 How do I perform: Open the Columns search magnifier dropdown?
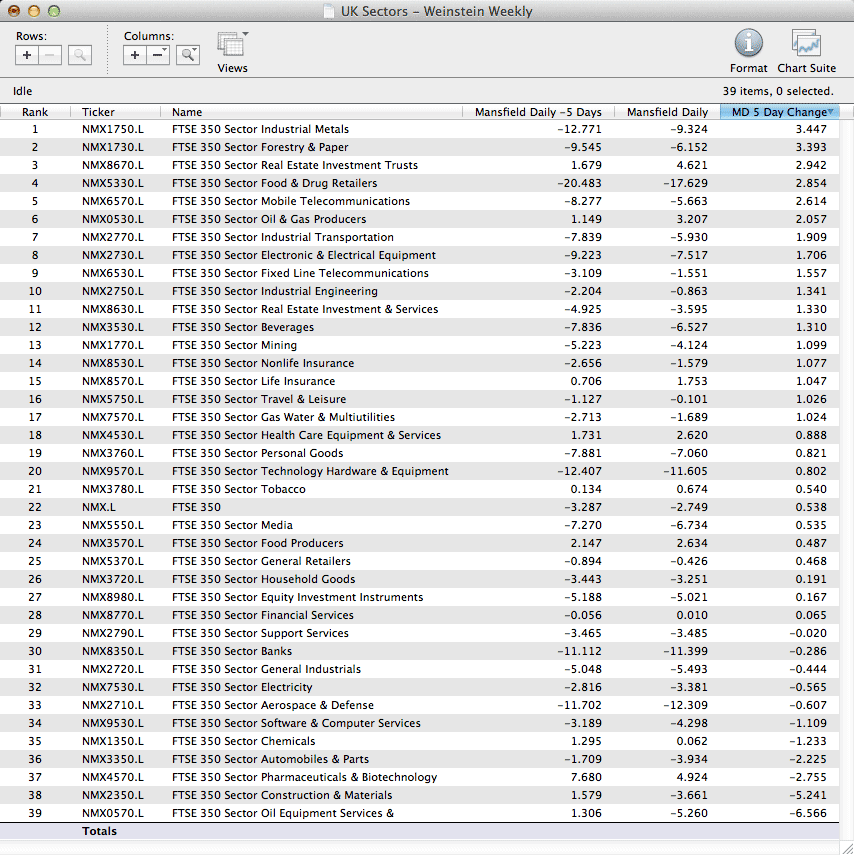coord(187,56)
